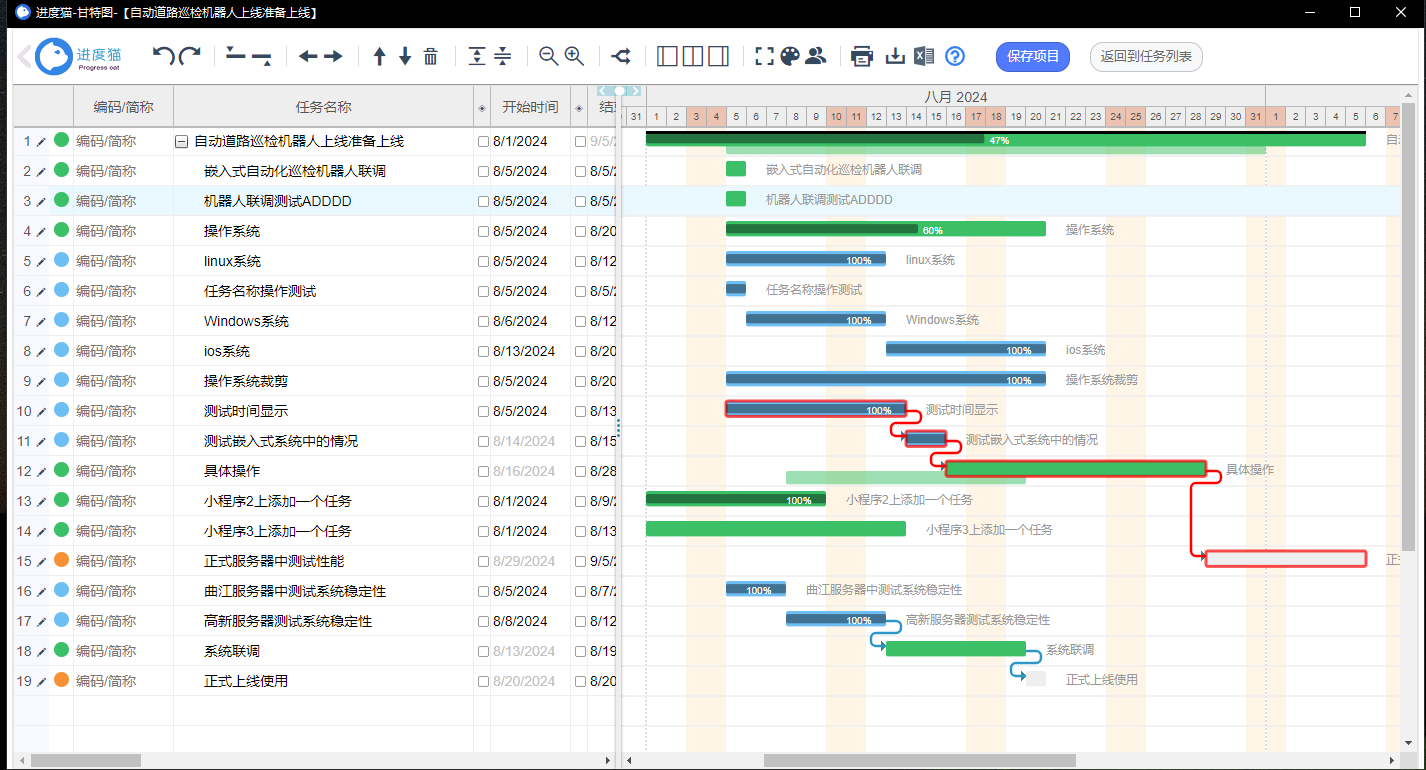Screen dimensions: 1426x770
Task: Open the resources people icon
Action: click(816, 57)
